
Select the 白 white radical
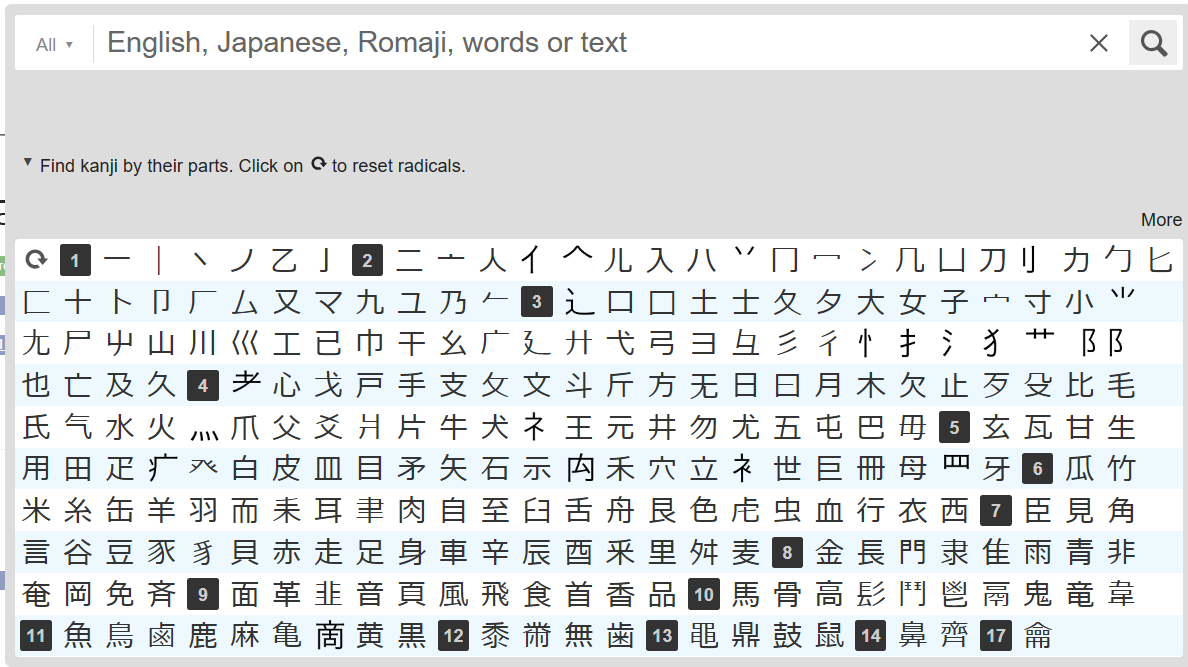coord(245,468)
